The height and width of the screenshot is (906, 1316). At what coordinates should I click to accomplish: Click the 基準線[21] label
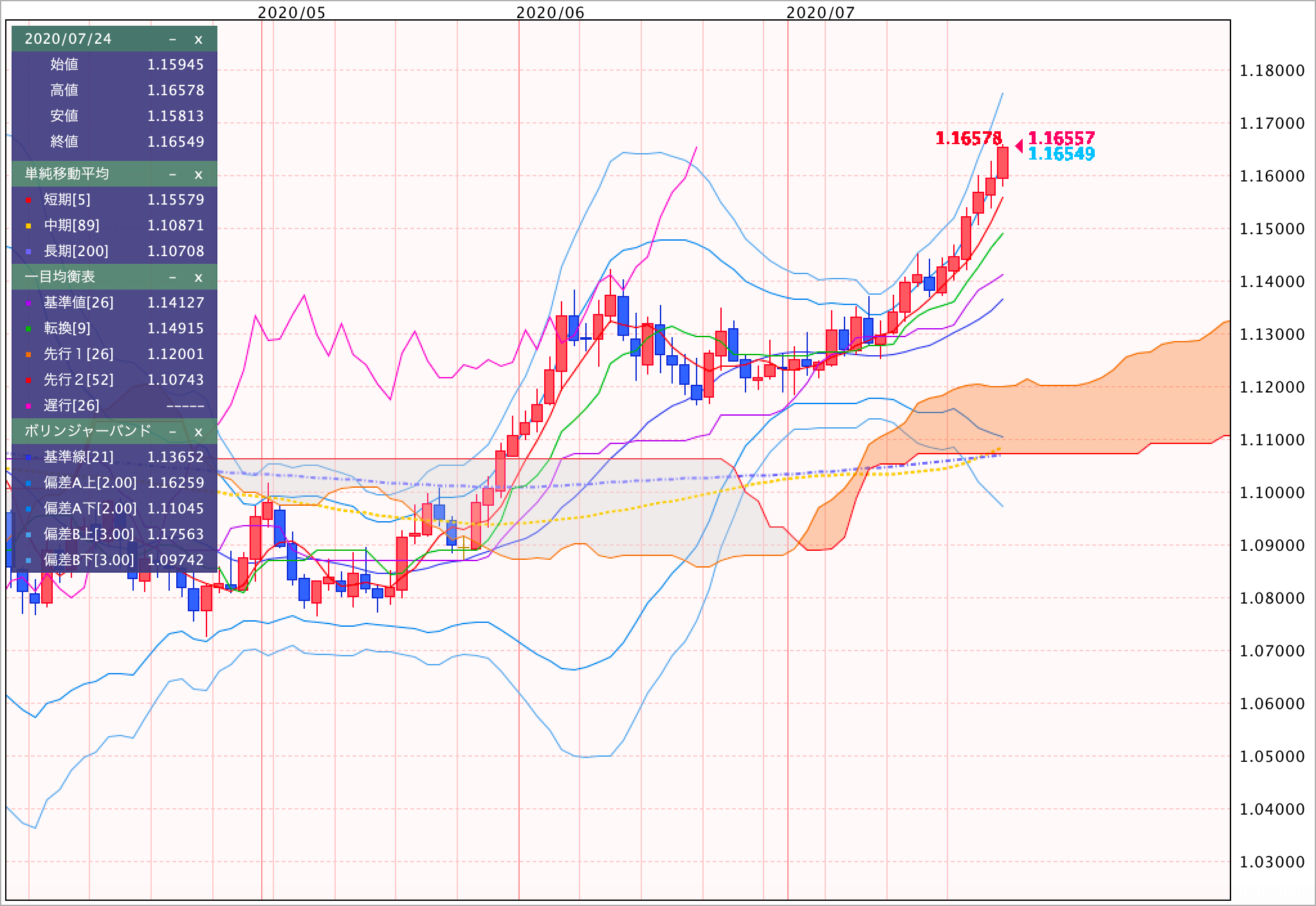coord(78,457)
